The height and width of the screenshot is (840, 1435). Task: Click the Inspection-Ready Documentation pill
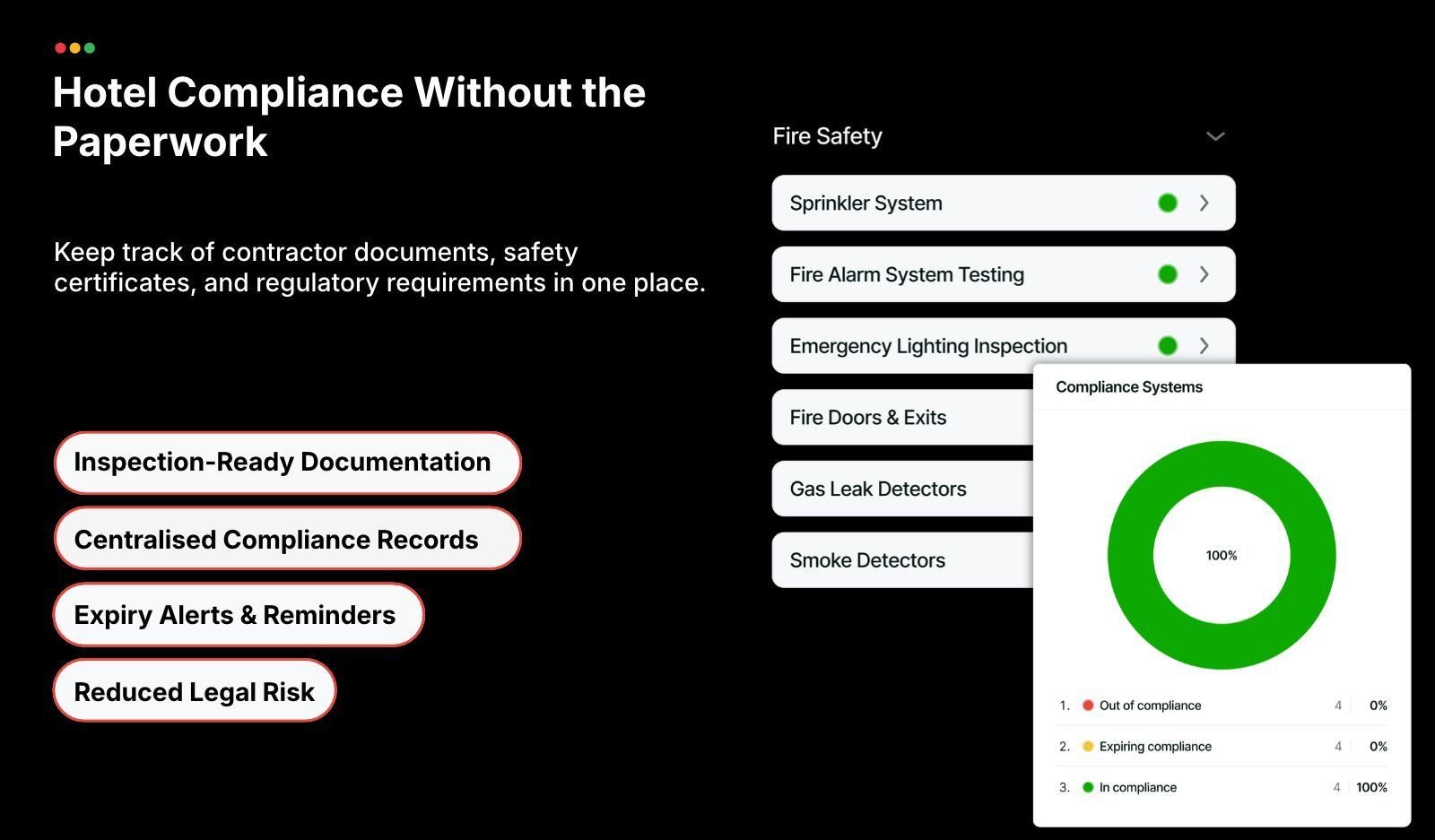(288, 463)
